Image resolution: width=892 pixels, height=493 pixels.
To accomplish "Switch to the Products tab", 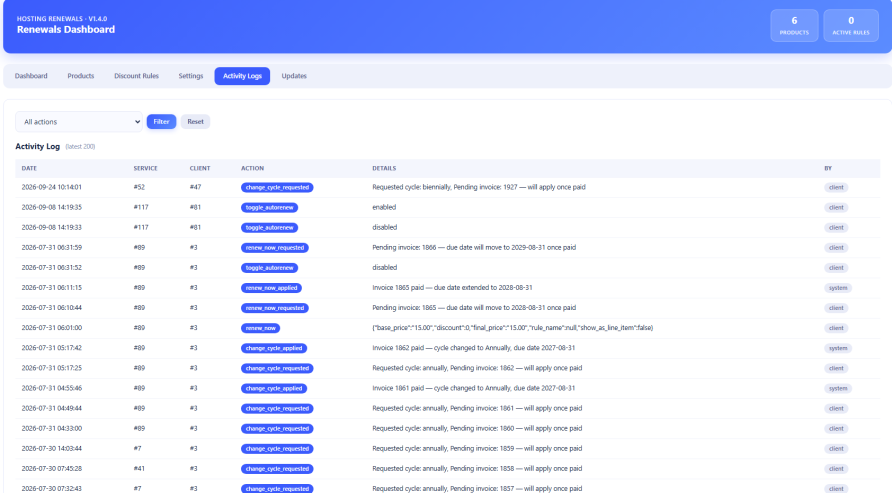I will point(81,76).
